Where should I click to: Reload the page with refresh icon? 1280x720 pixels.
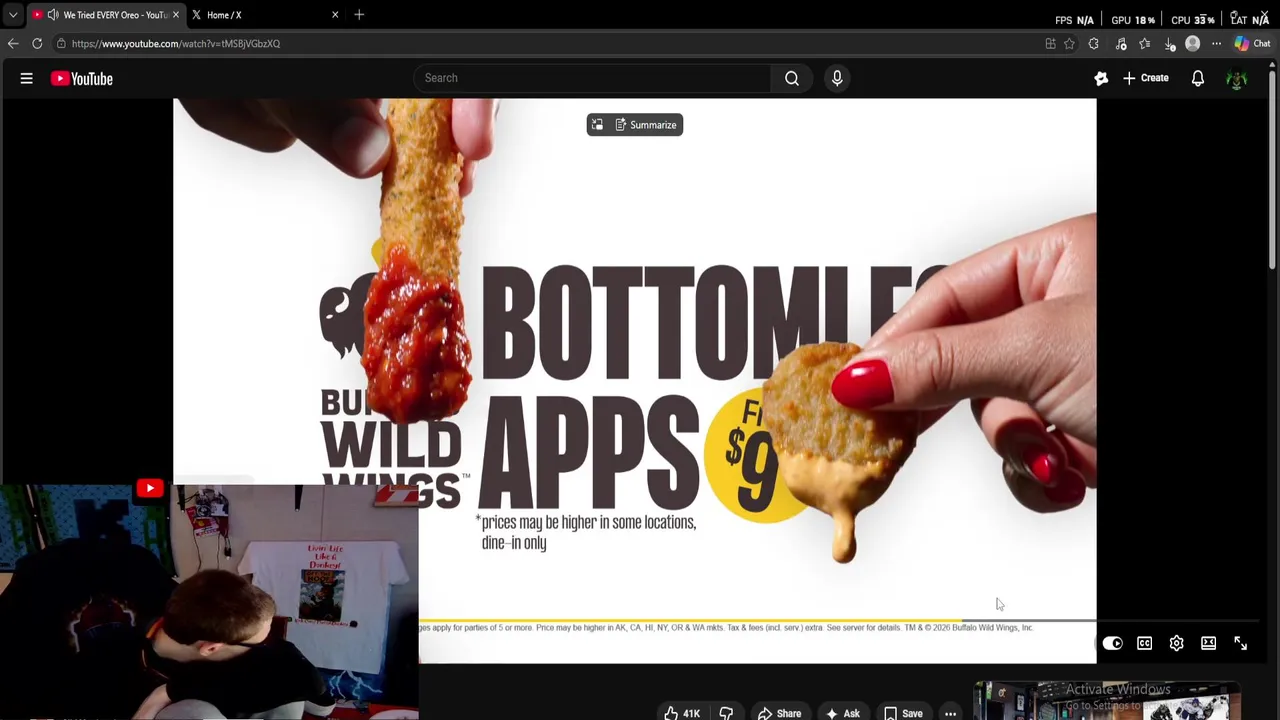pyautogui.click(x=37, y=43)
